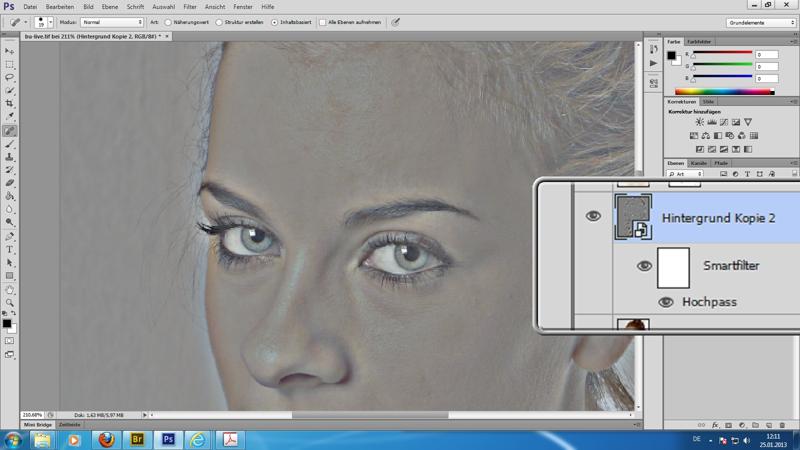Viewport: 800px width, 450px height.
Task: Open the Filter menu
Action: [190, 6]
